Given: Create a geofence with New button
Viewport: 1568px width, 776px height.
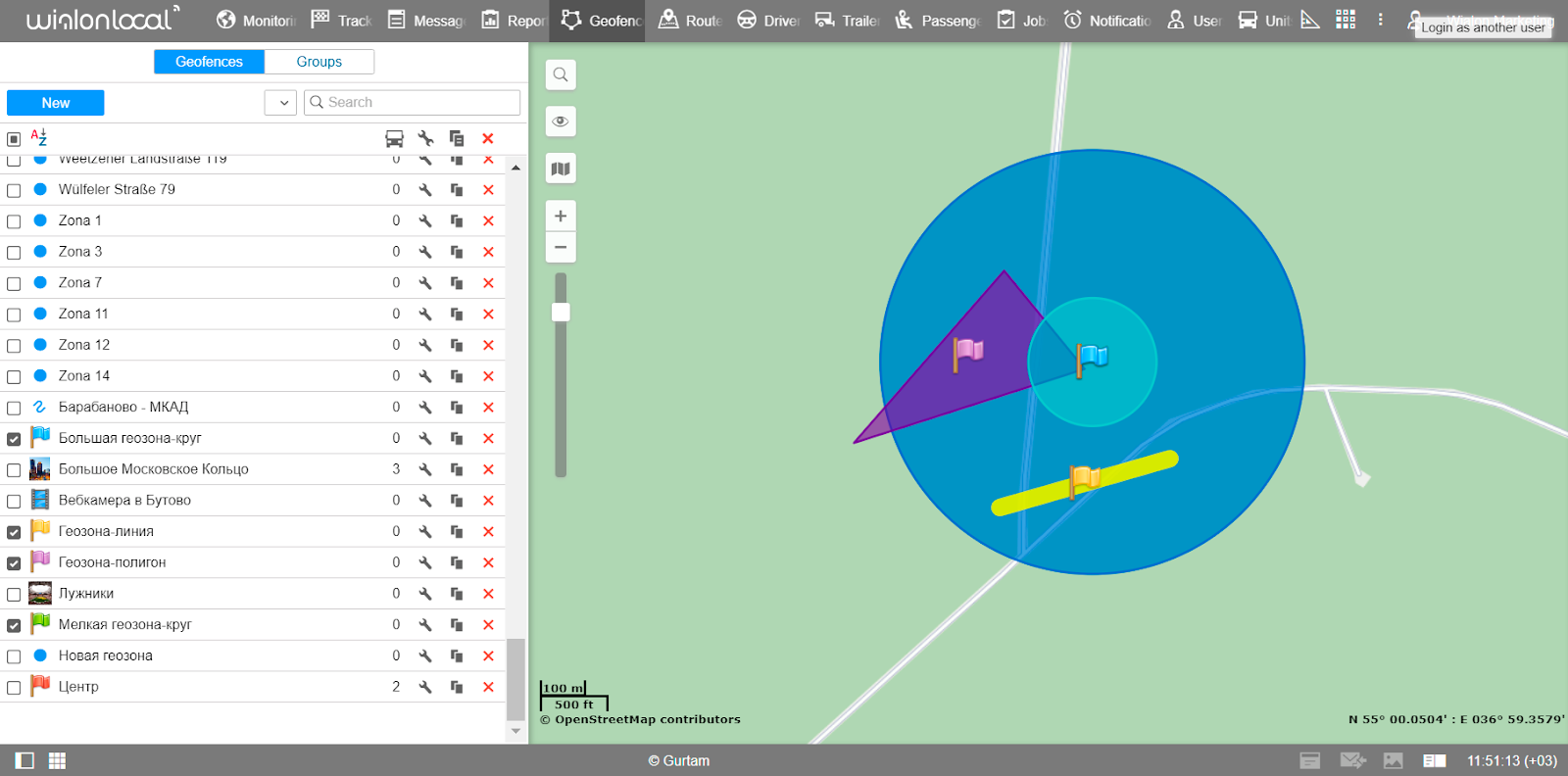Looking at the screenshot, I should click(x=56, y=103).
